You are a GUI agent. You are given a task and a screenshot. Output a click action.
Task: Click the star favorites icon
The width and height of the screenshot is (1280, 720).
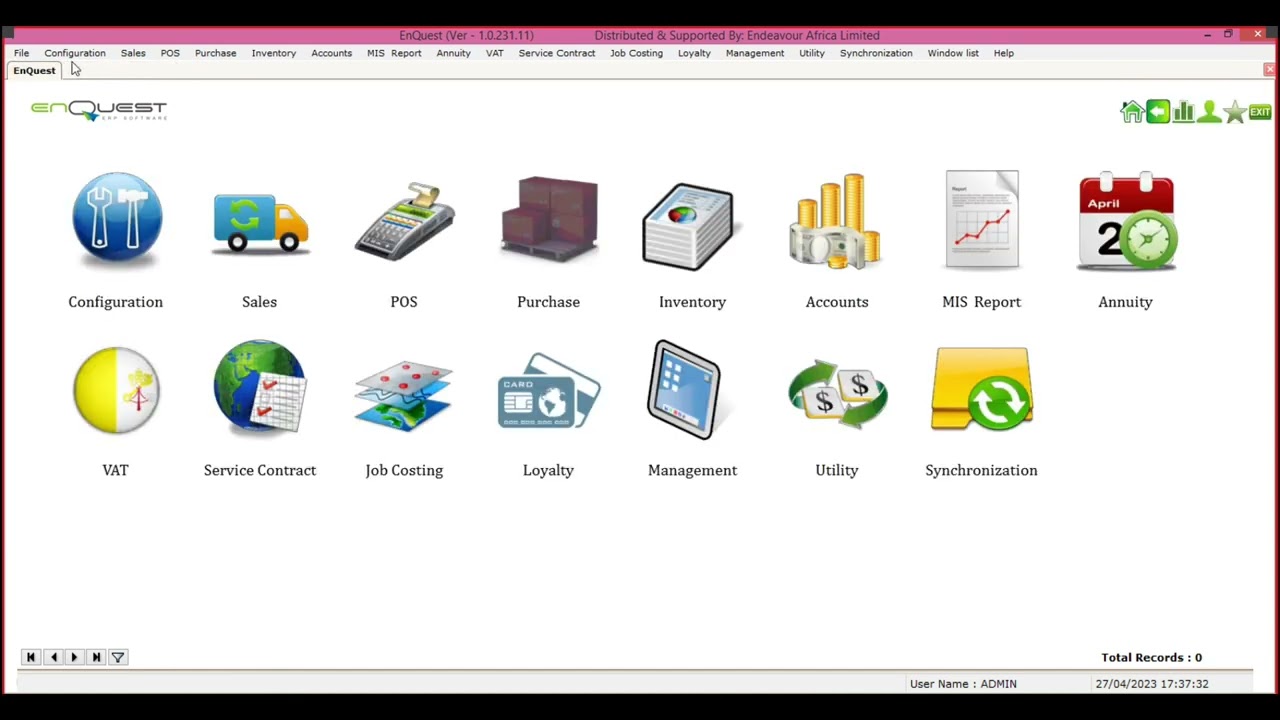click(1235, 112)
